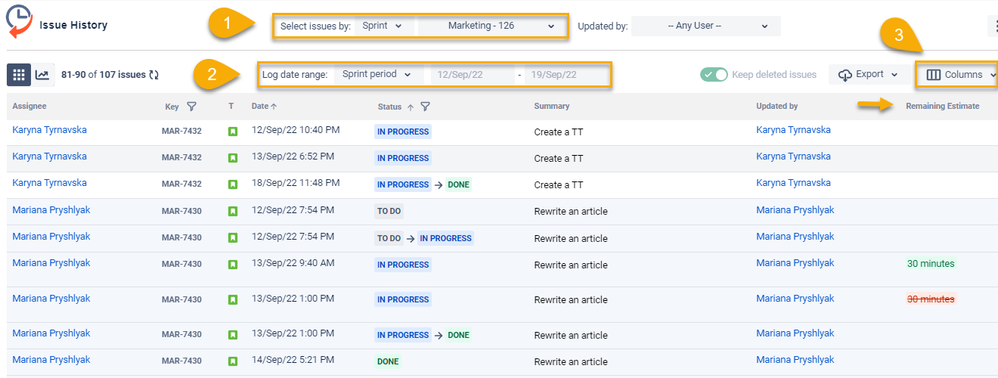Expand the Marketing - 126 sprint dropdown
The width and height of the screenshot is (998, 378).
click(x=491, y=26)
